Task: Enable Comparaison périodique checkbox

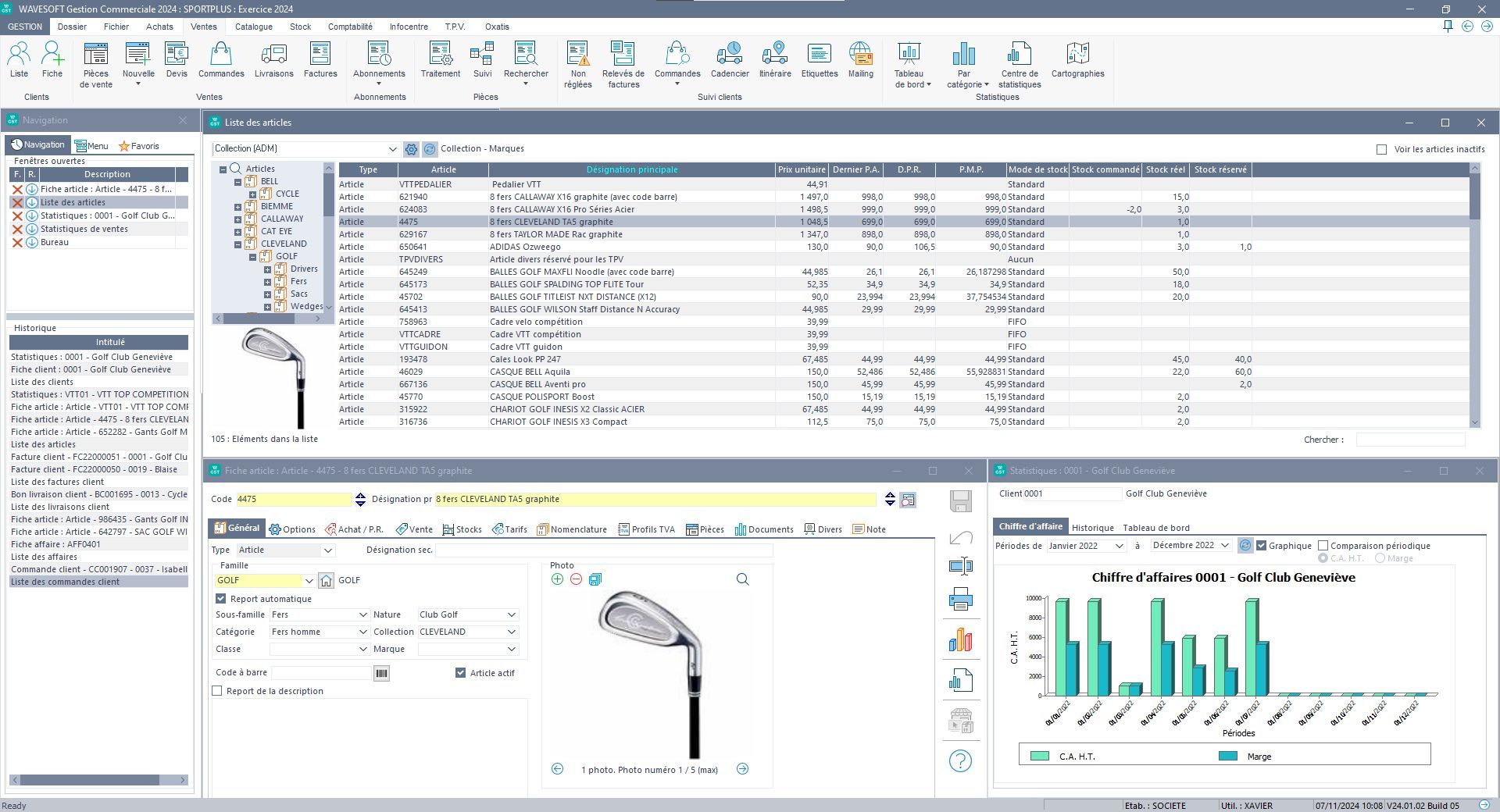Action: click(1323, 546)
